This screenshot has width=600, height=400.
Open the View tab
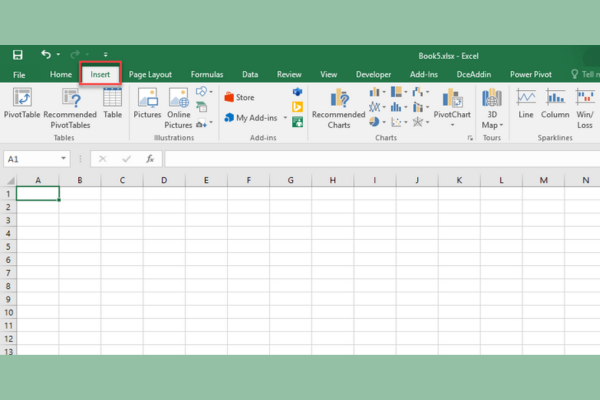328,74
